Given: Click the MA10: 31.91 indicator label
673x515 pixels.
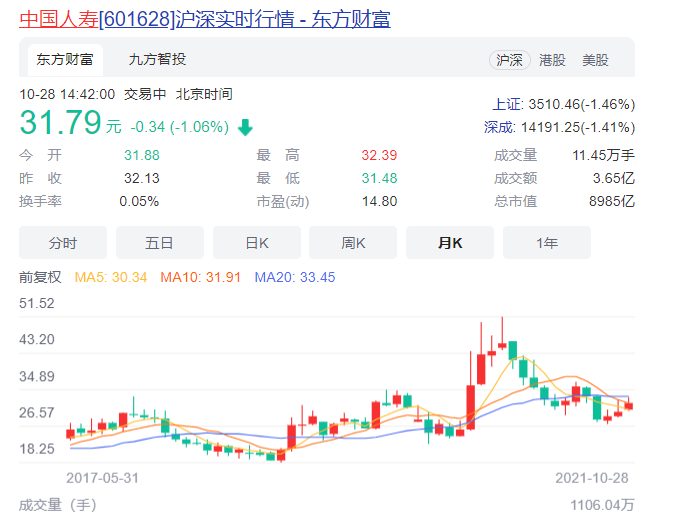Looking at the screenshot, I should (200, 277).
